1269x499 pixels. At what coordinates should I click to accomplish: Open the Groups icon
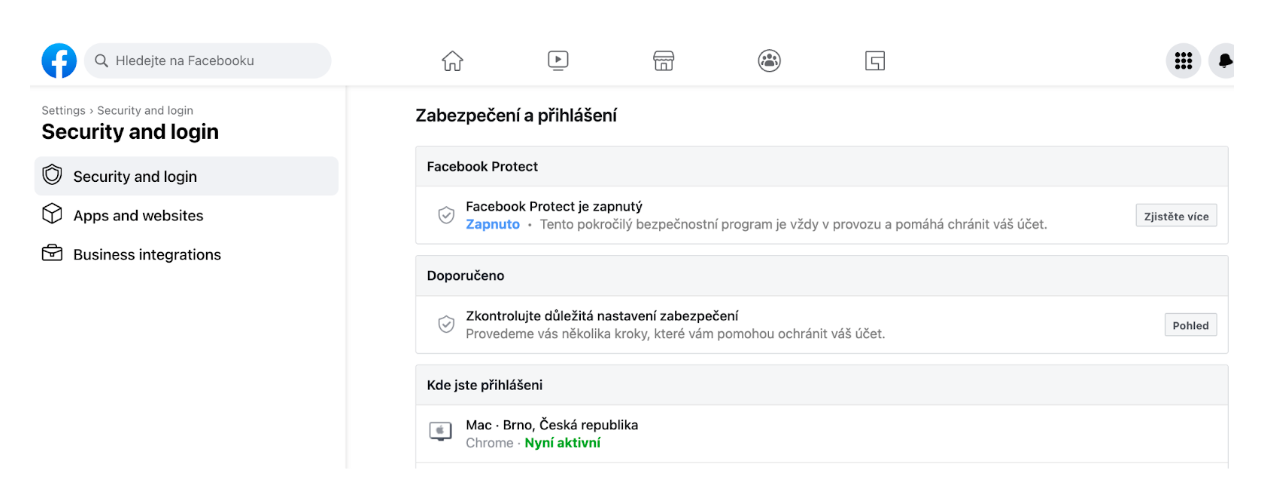pyautogui.click(x=769, y=61)
